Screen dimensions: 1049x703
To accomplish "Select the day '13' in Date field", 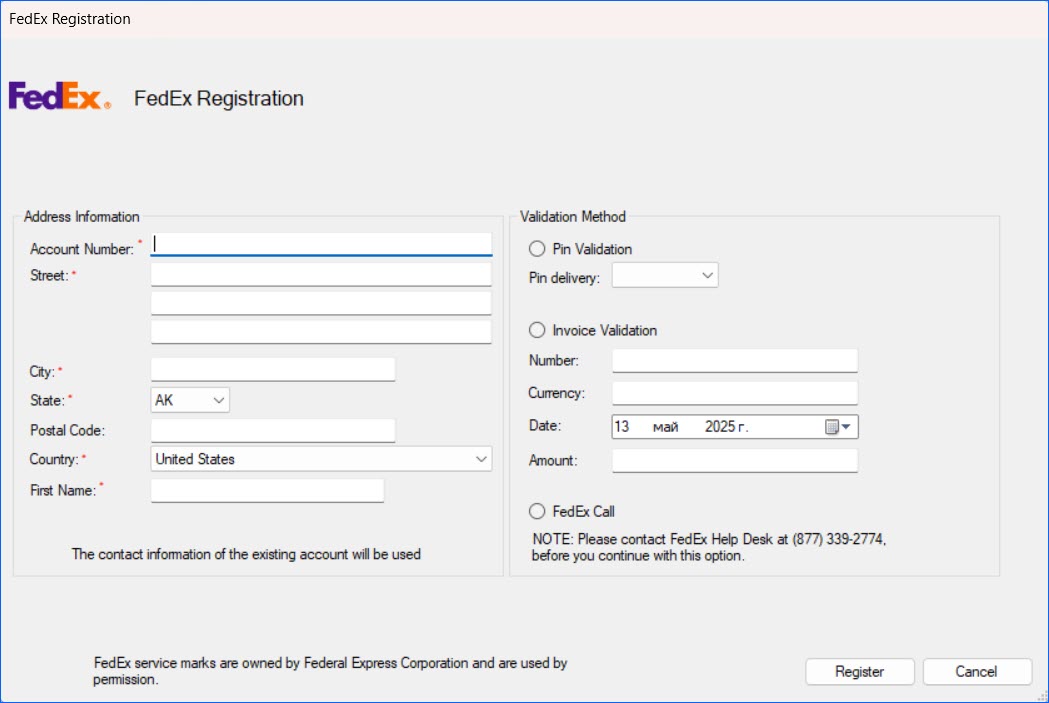I will click(622, 427).
